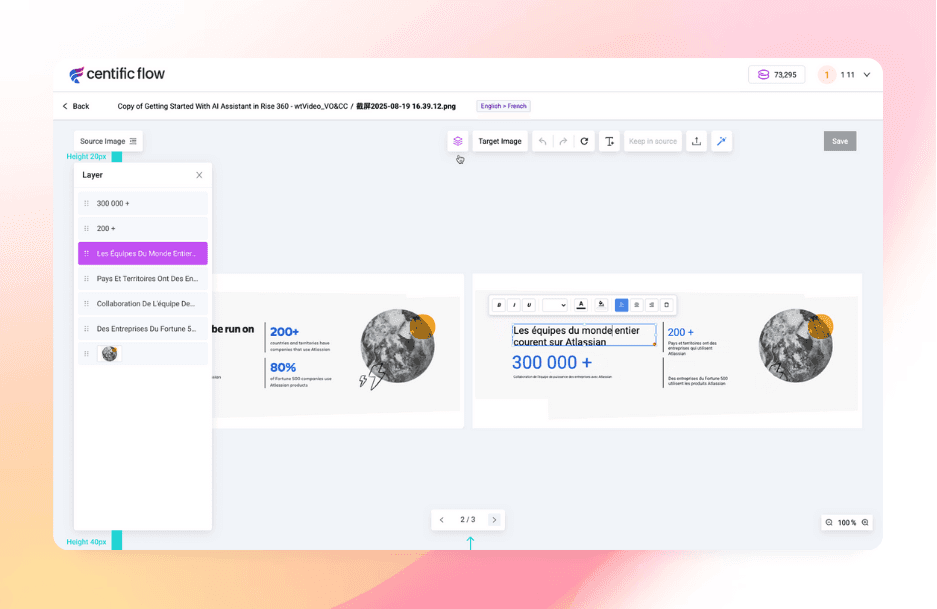Select the 'Collaboration De L'équipe' layer
937x609 pixels.
(x=143, y=304)
